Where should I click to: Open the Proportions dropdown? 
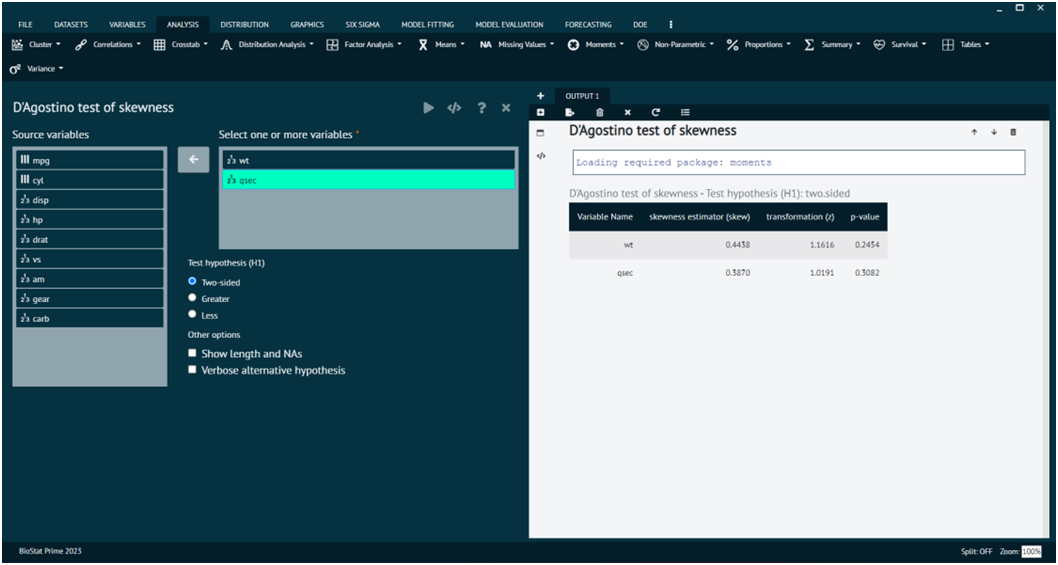760,45
